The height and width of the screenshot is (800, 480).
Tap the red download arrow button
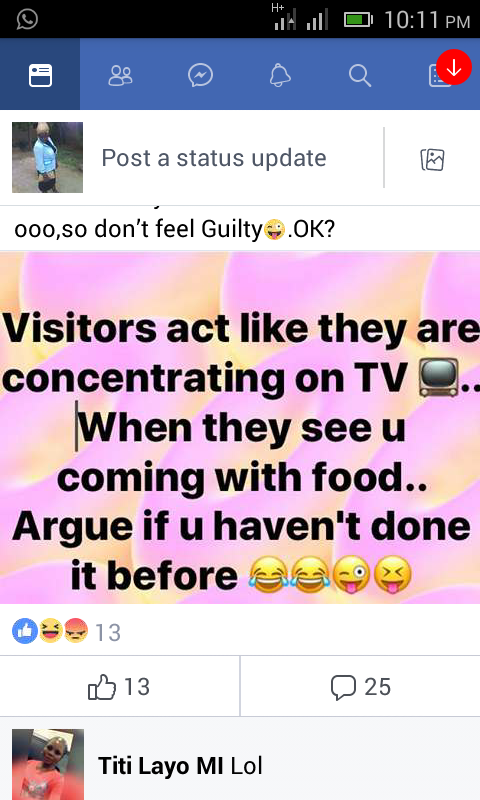pyautogui.click(x=453, y=67)
